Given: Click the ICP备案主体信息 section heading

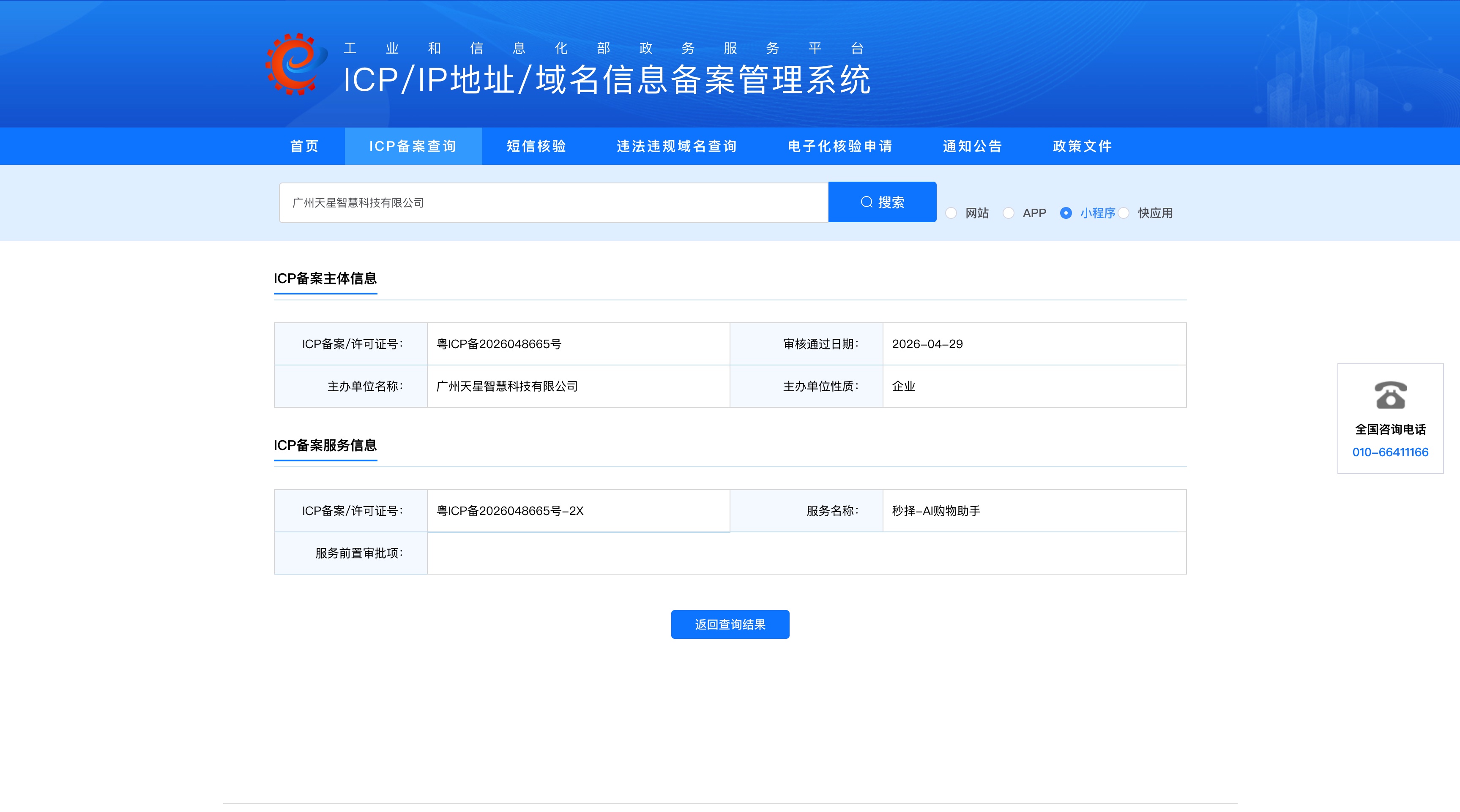Looking at the screenshot, I should click(325, 278).
